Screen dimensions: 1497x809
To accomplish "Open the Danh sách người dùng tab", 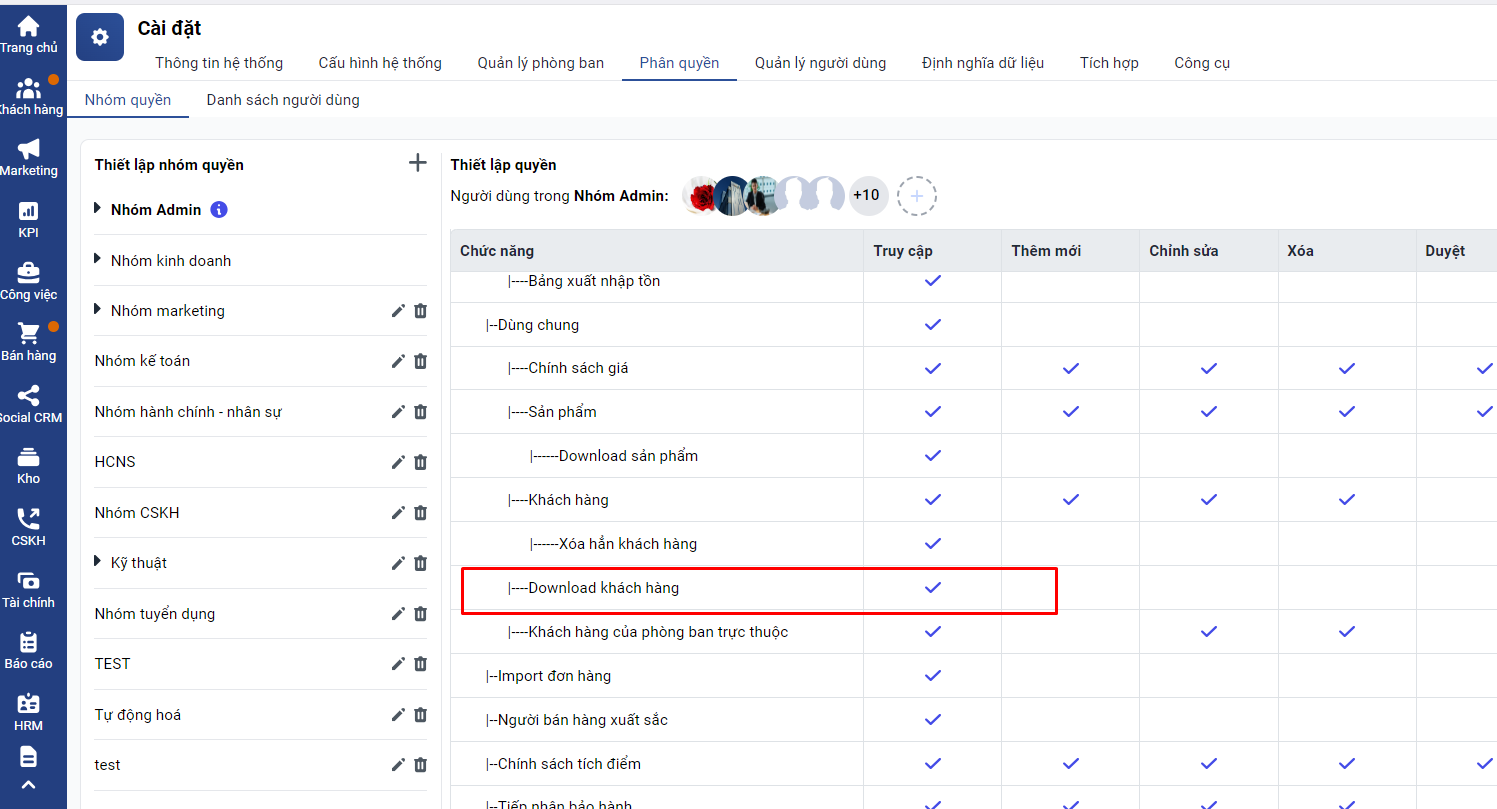I will click(283, 100).
